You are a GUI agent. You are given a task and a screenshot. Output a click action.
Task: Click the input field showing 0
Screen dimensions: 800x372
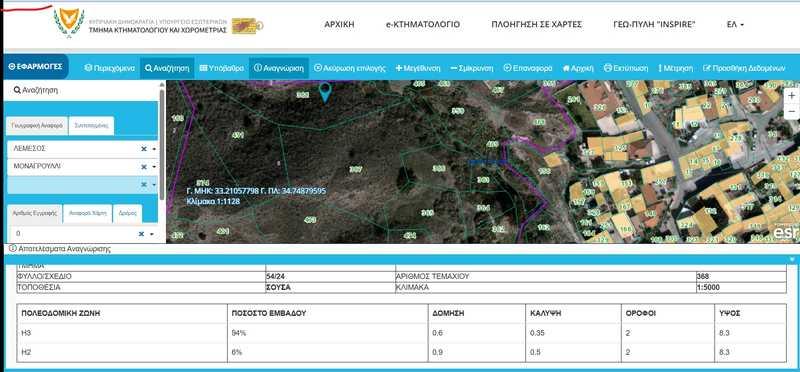point(72,234)
